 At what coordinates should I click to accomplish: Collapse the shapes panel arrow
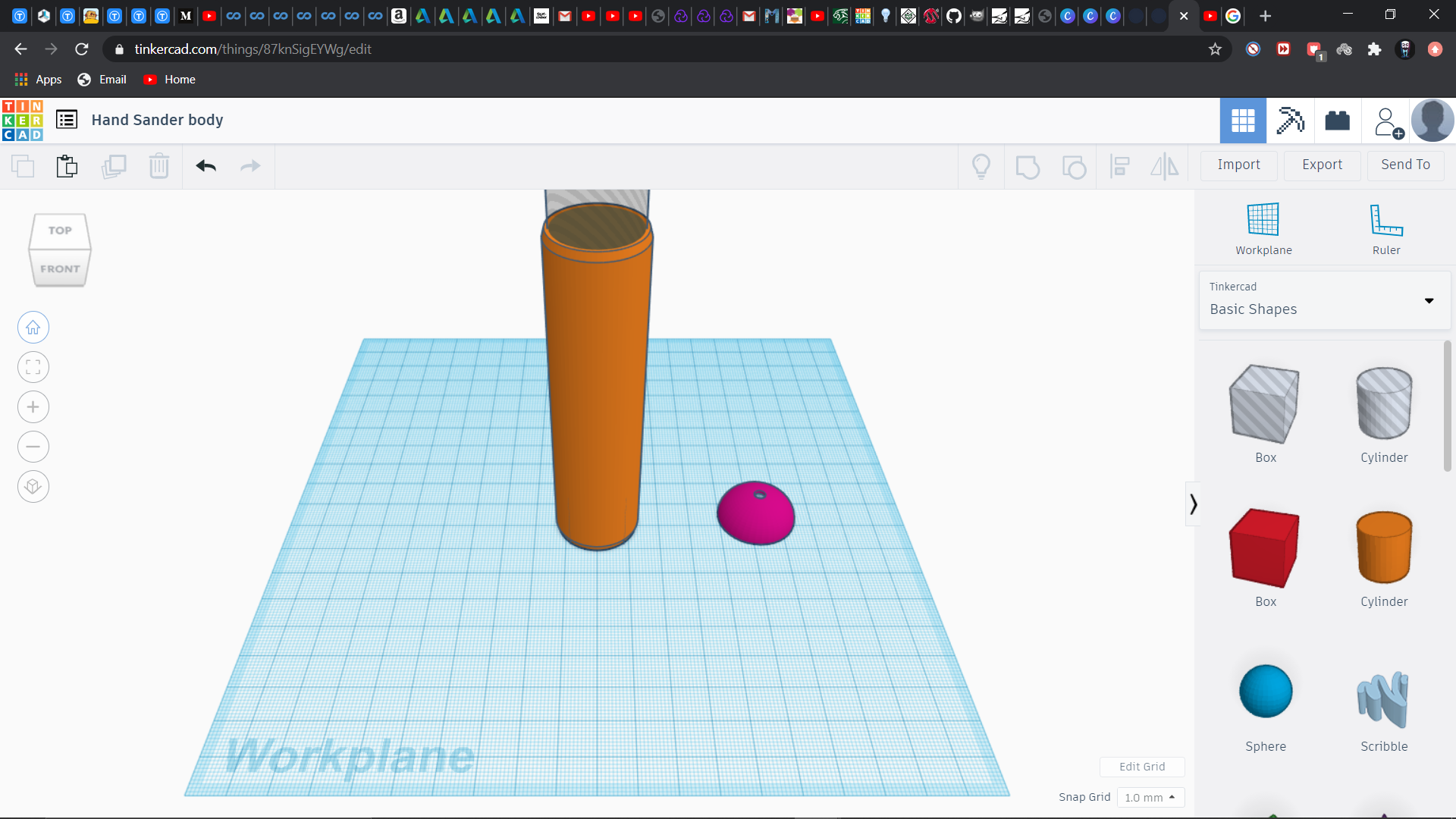pos(1193,504)
